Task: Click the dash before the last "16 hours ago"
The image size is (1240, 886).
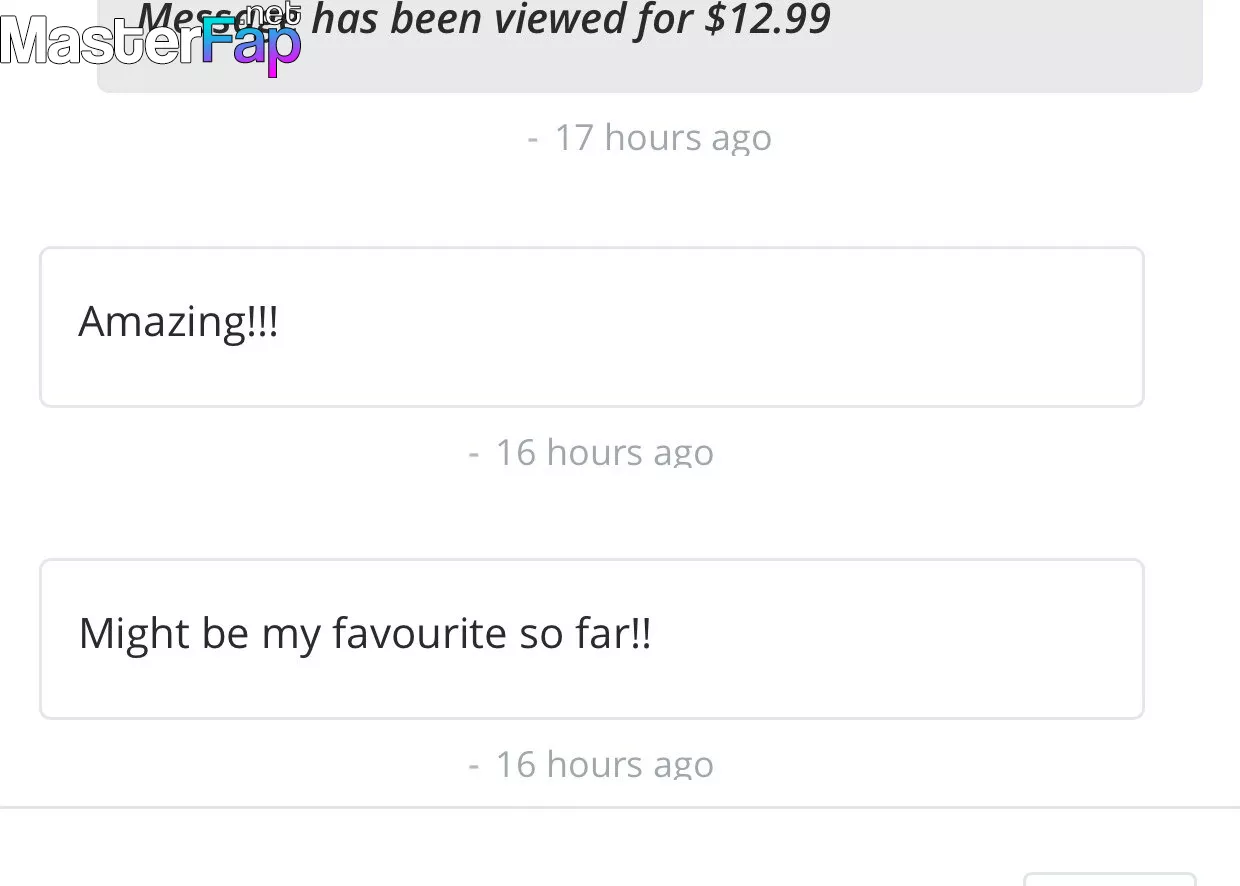Action: [474, 766]
